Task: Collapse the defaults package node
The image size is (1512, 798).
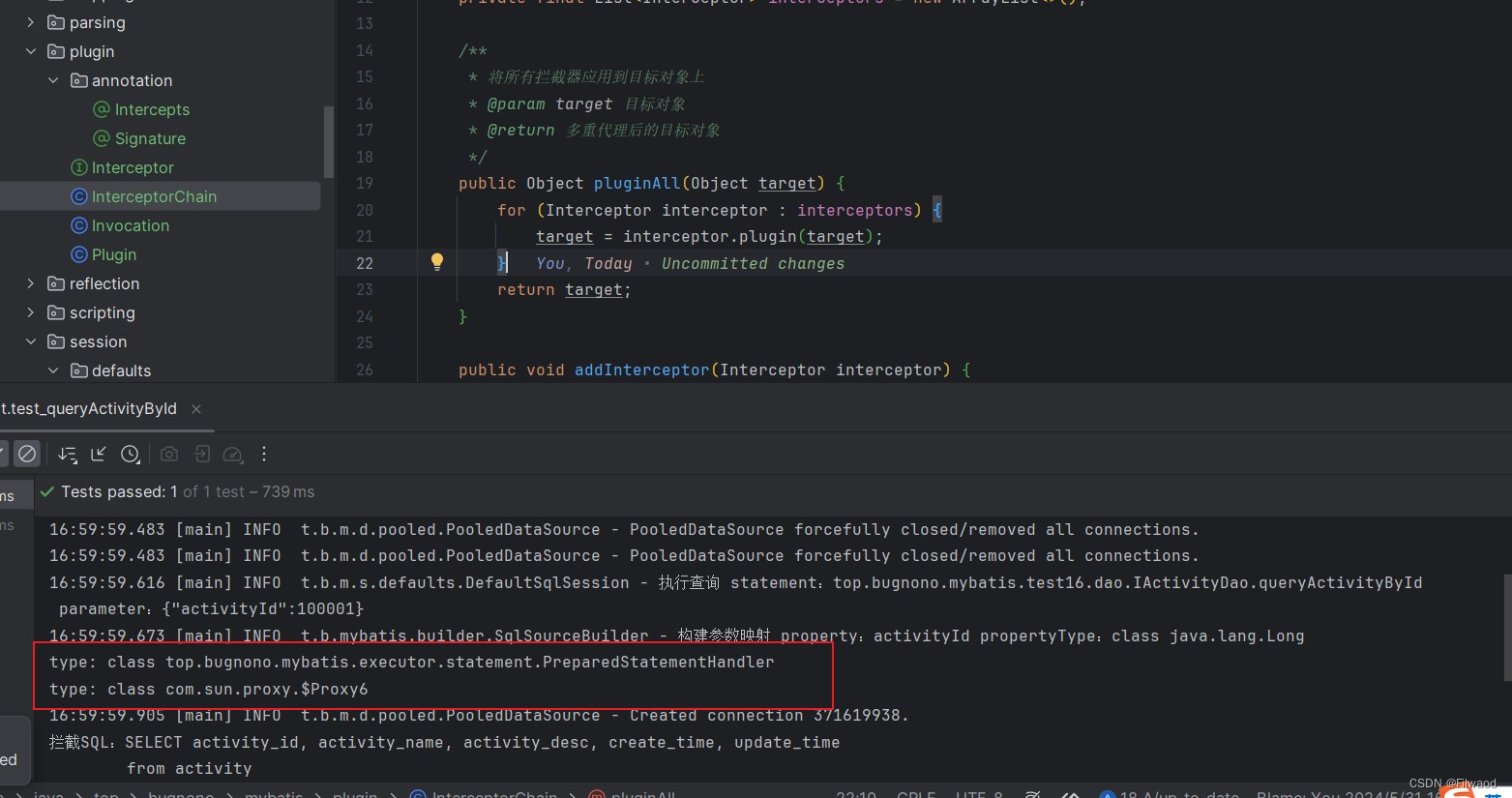Action: point(53,370)
